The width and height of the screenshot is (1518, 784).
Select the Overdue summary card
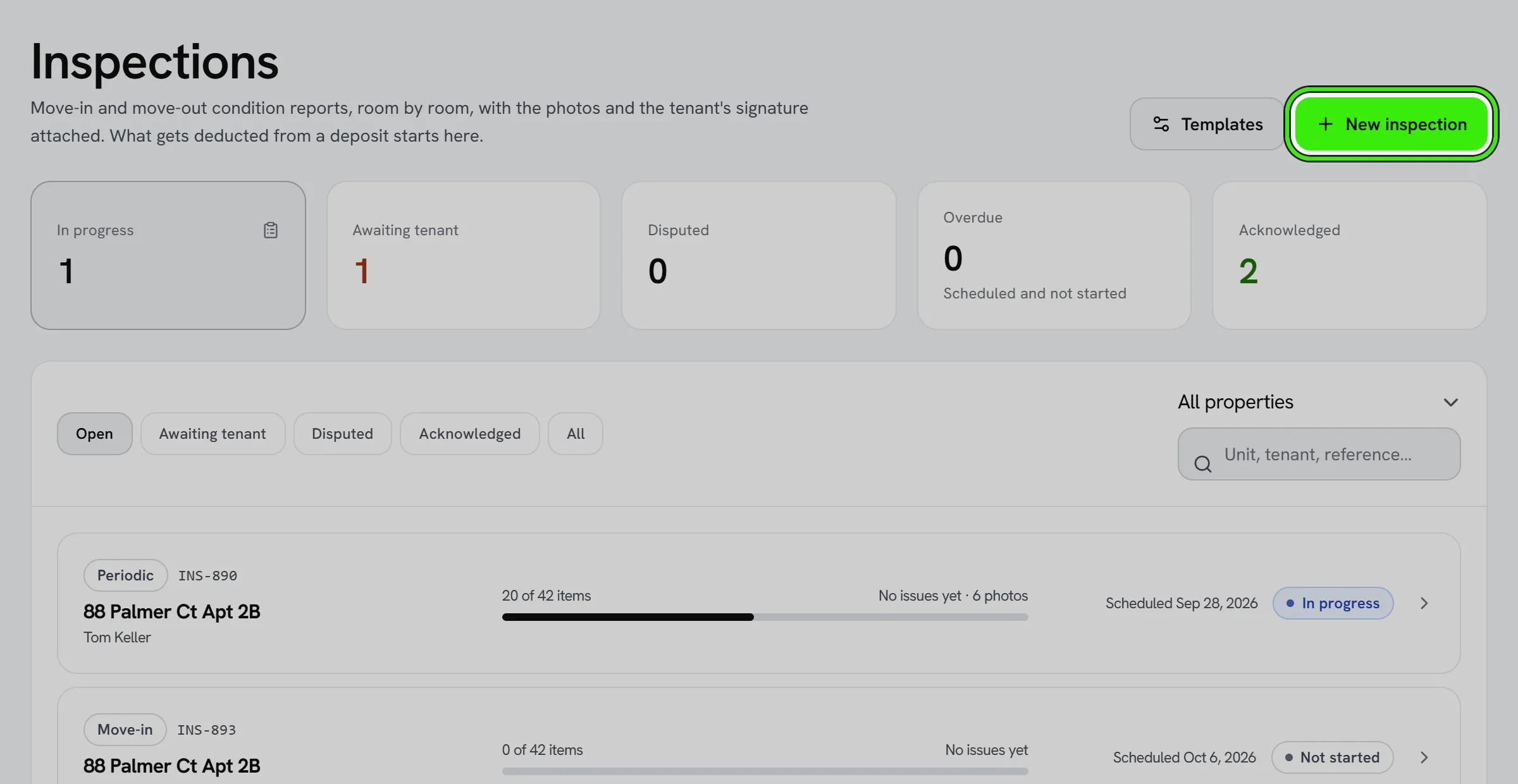coord(1054,255)
